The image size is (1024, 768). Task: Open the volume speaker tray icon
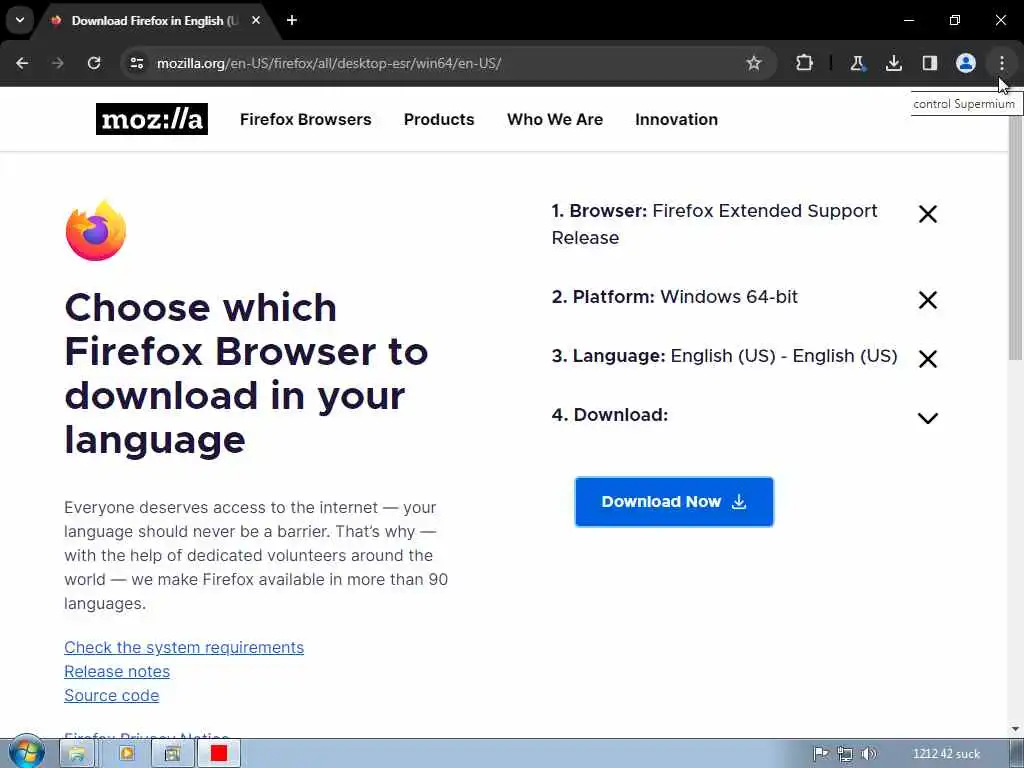(869, 754)
